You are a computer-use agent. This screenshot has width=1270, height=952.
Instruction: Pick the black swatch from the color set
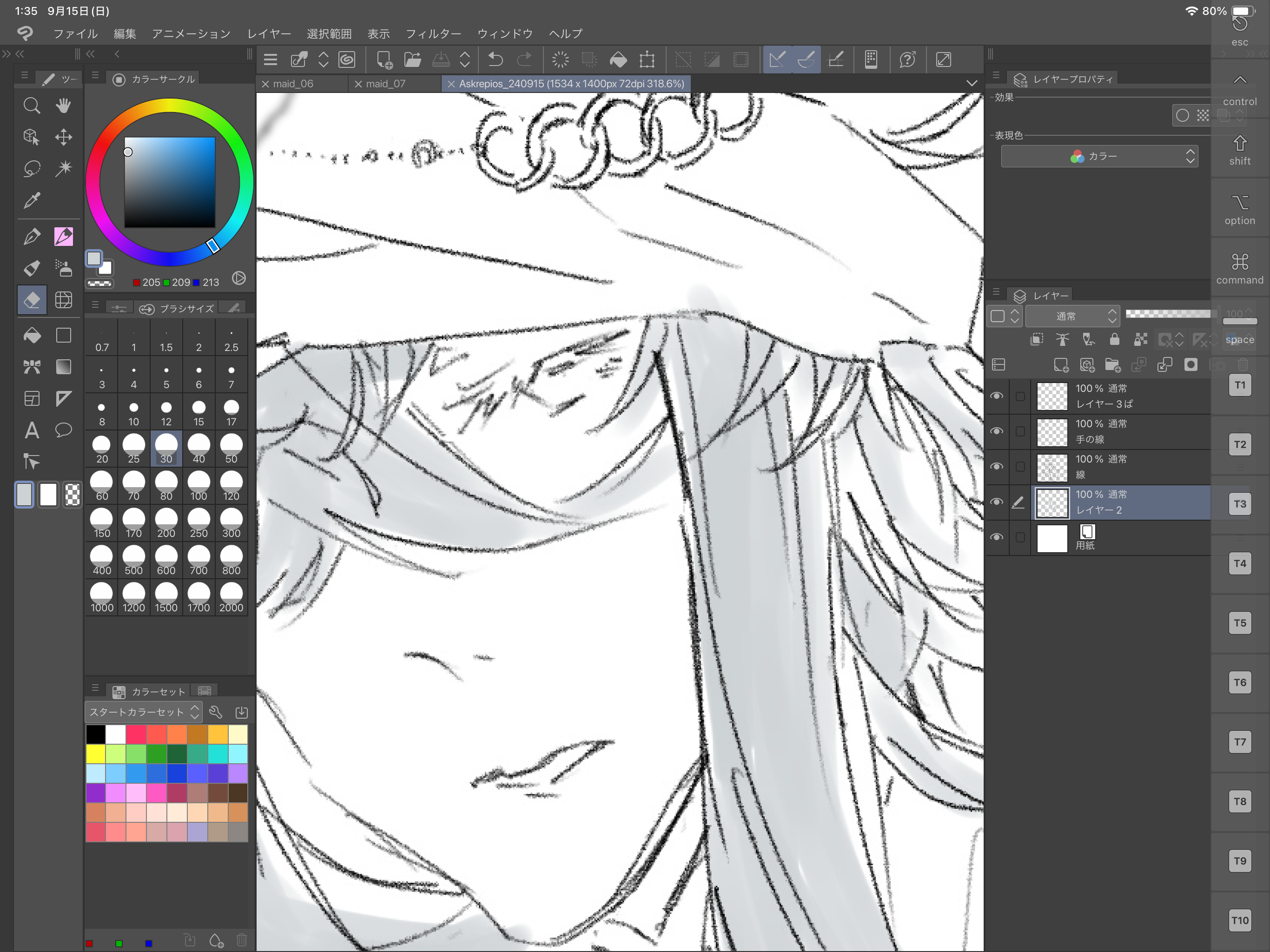(x=95, y=734)
